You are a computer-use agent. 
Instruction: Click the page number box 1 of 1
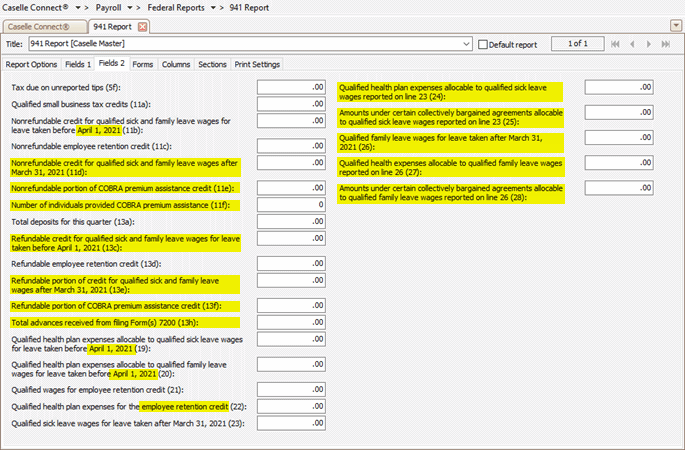point(578,44)
